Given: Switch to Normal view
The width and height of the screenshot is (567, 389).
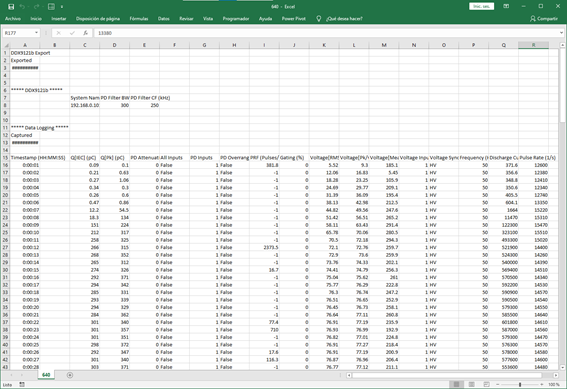Looking at the screenshot, I should click(x=456, y=384).
